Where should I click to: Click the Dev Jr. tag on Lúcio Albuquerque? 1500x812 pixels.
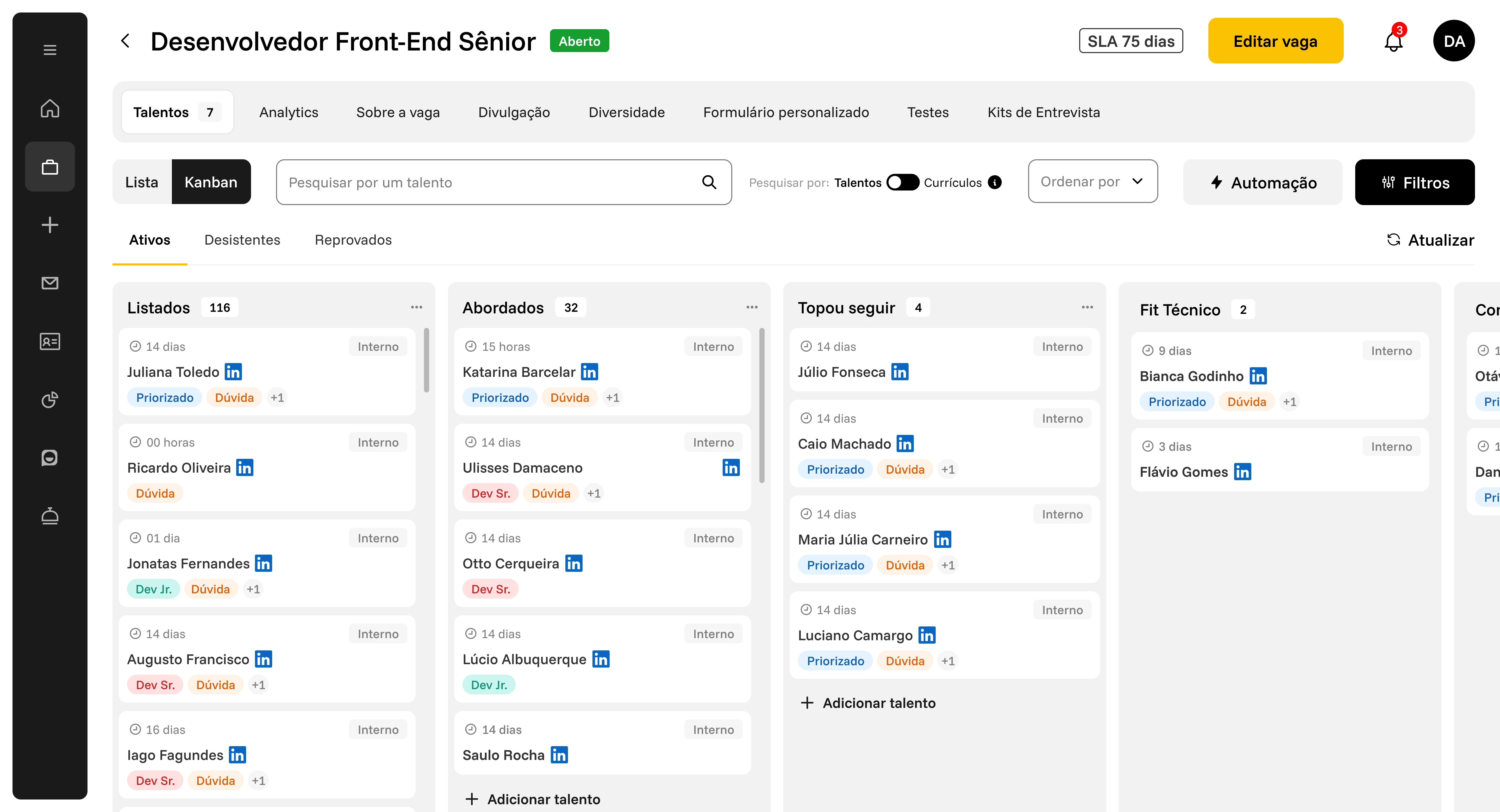coord(489,685)
